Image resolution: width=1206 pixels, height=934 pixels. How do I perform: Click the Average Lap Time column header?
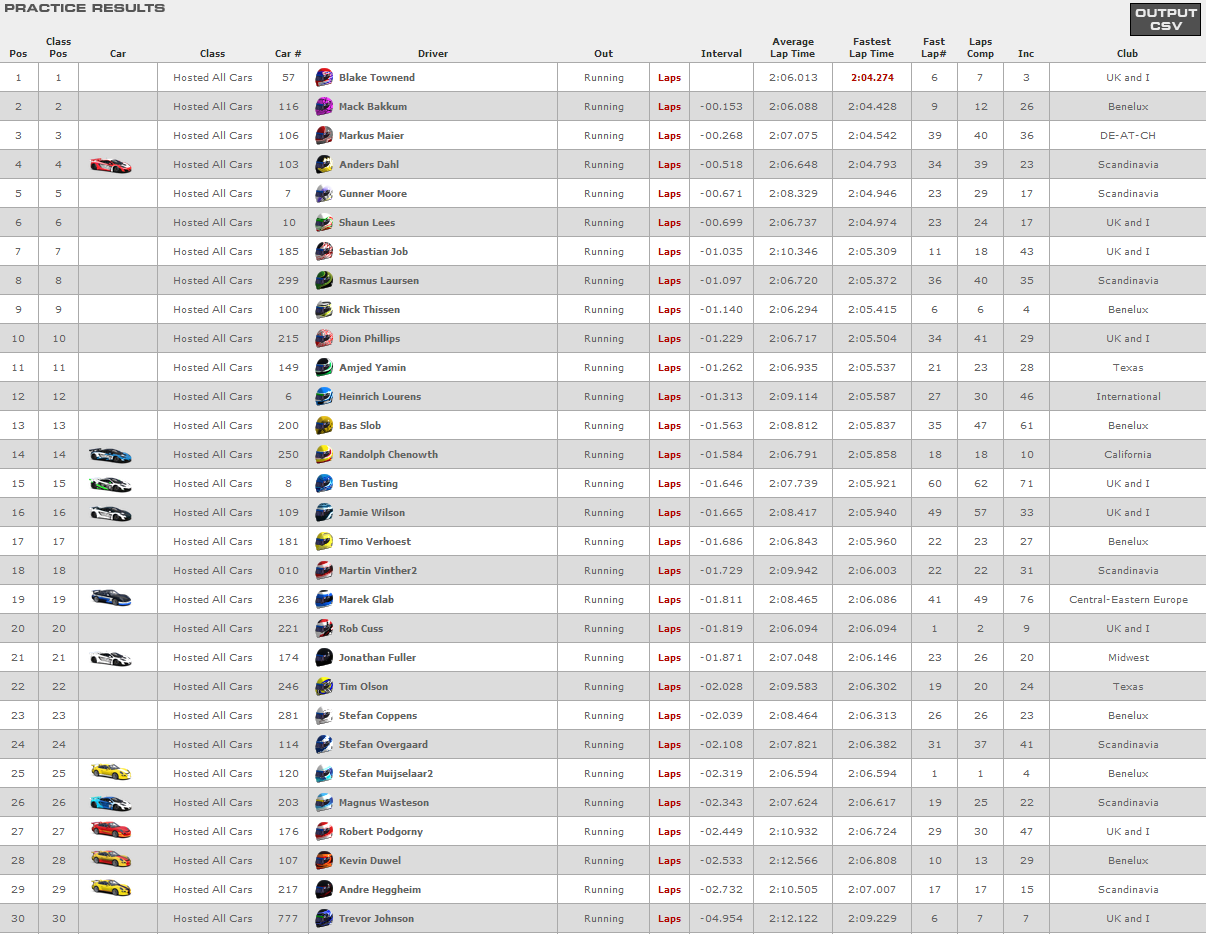[793, 48]
